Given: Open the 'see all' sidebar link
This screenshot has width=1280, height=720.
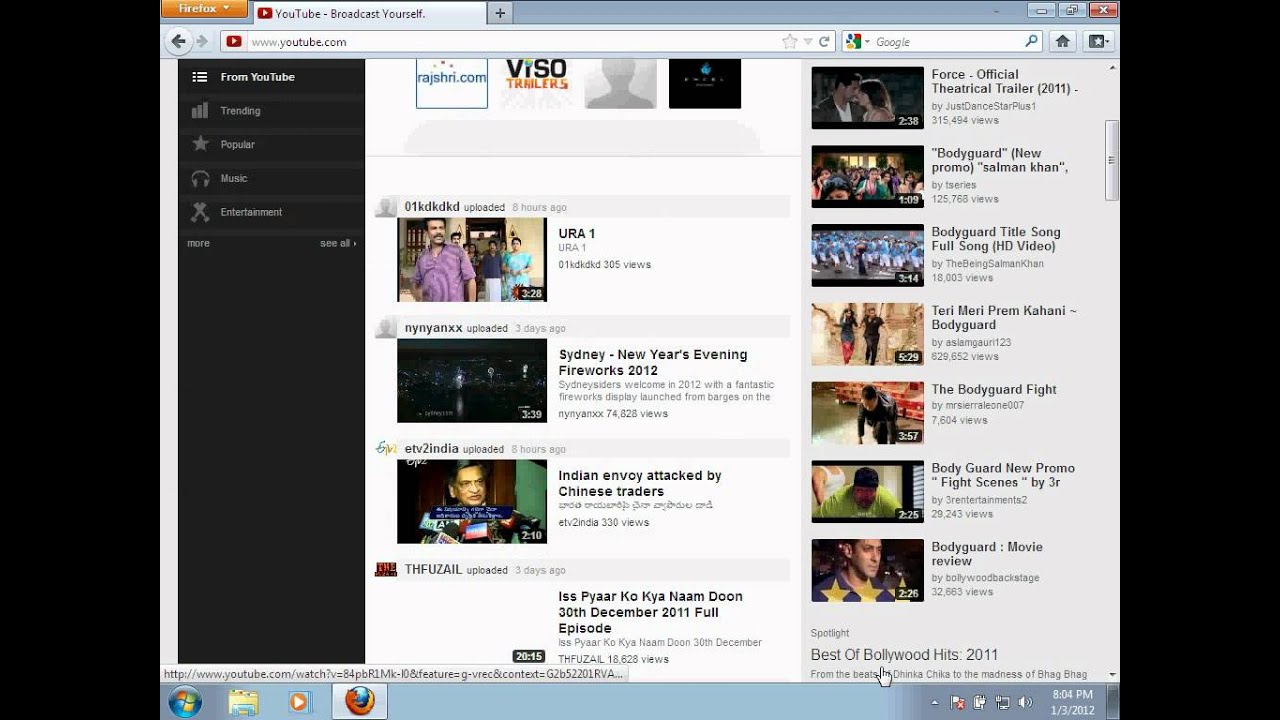Looking at the screenshot, I should click(x=338, y=243).
